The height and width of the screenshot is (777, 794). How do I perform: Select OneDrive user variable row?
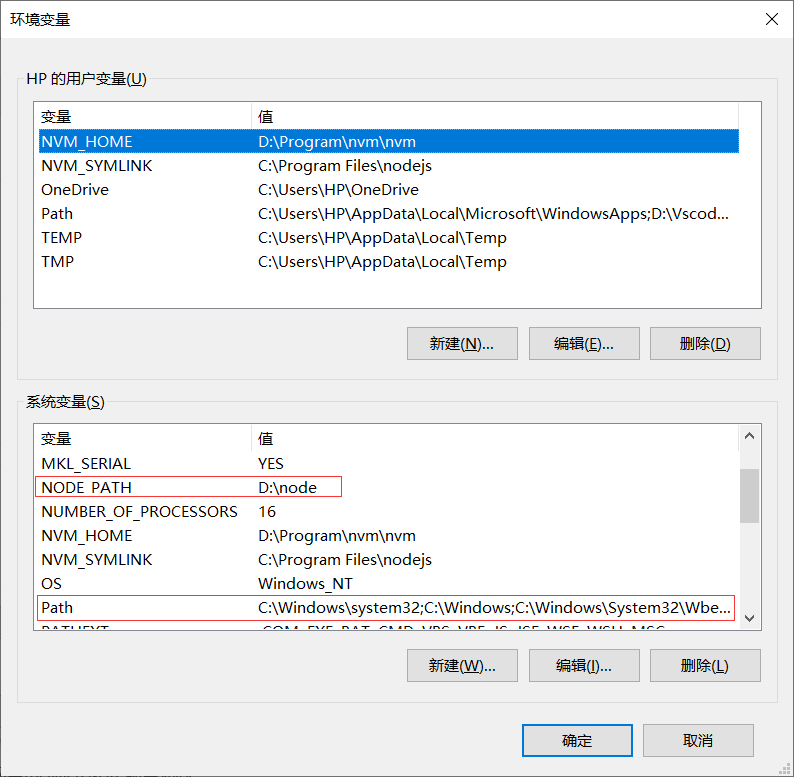tap(75, 190)
